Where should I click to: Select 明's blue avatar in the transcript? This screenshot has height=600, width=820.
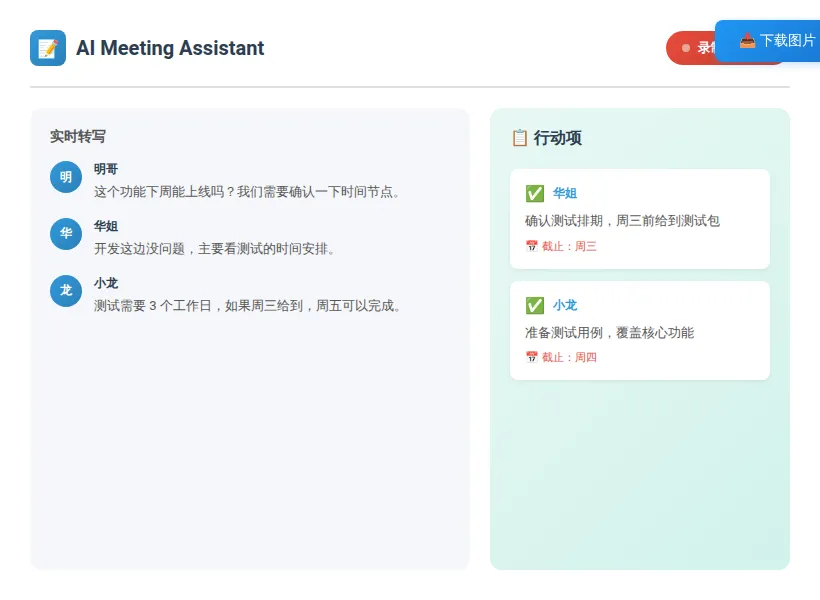[x=66, y=177]
